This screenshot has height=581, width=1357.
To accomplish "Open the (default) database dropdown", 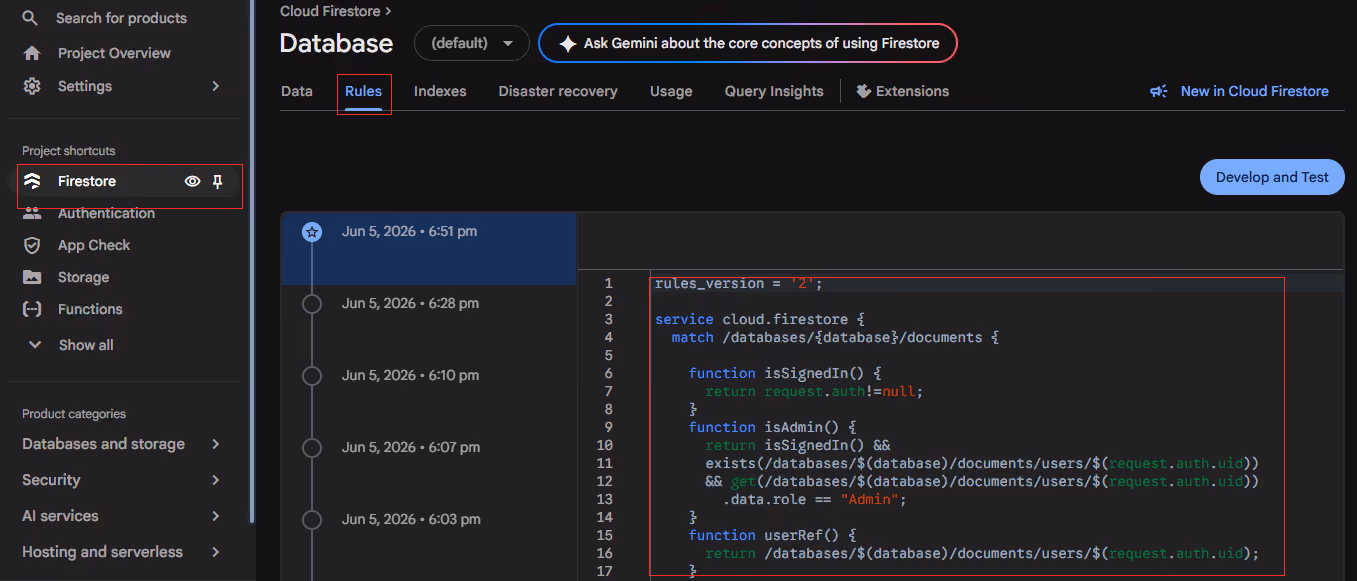I will pos(472,43).
